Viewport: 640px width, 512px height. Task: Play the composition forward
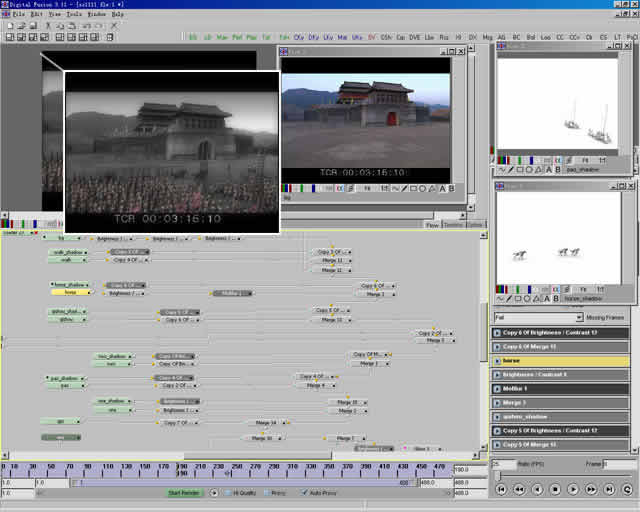(573, 489)
